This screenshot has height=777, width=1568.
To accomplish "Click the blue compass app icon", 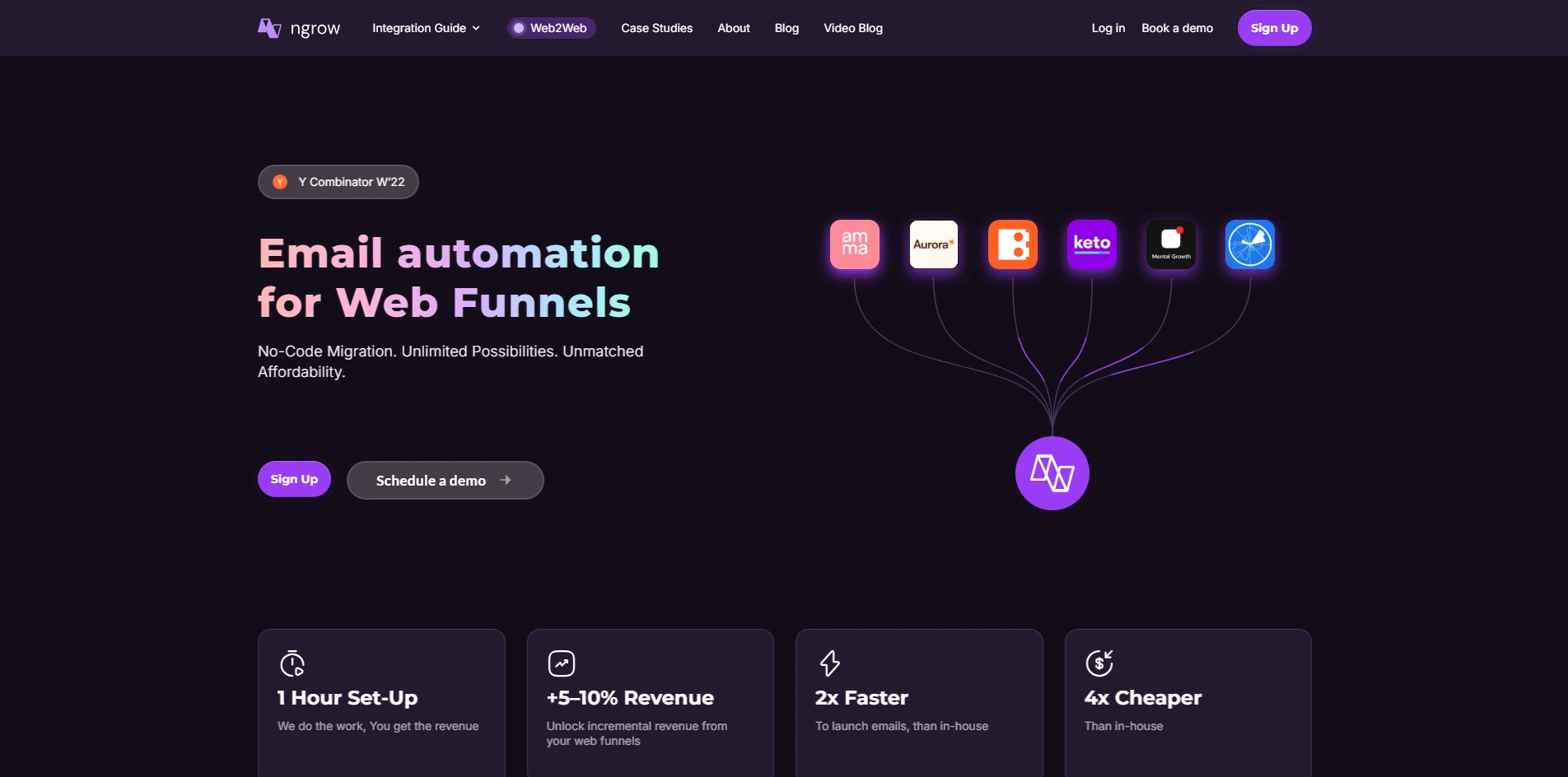I will click(1250, 244).
